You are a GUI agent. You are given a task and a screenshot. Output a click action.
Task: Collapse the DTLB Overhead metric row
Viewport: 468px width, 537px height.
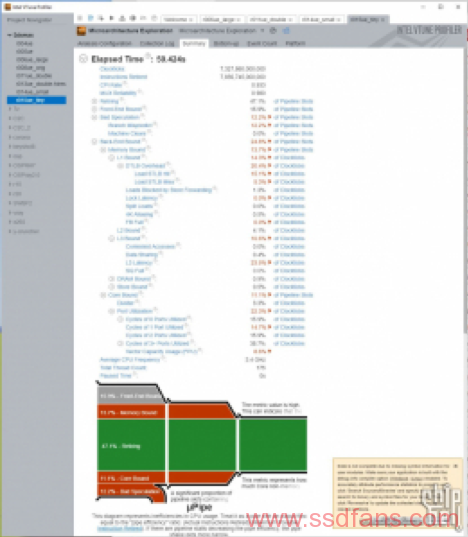[120, 166]
